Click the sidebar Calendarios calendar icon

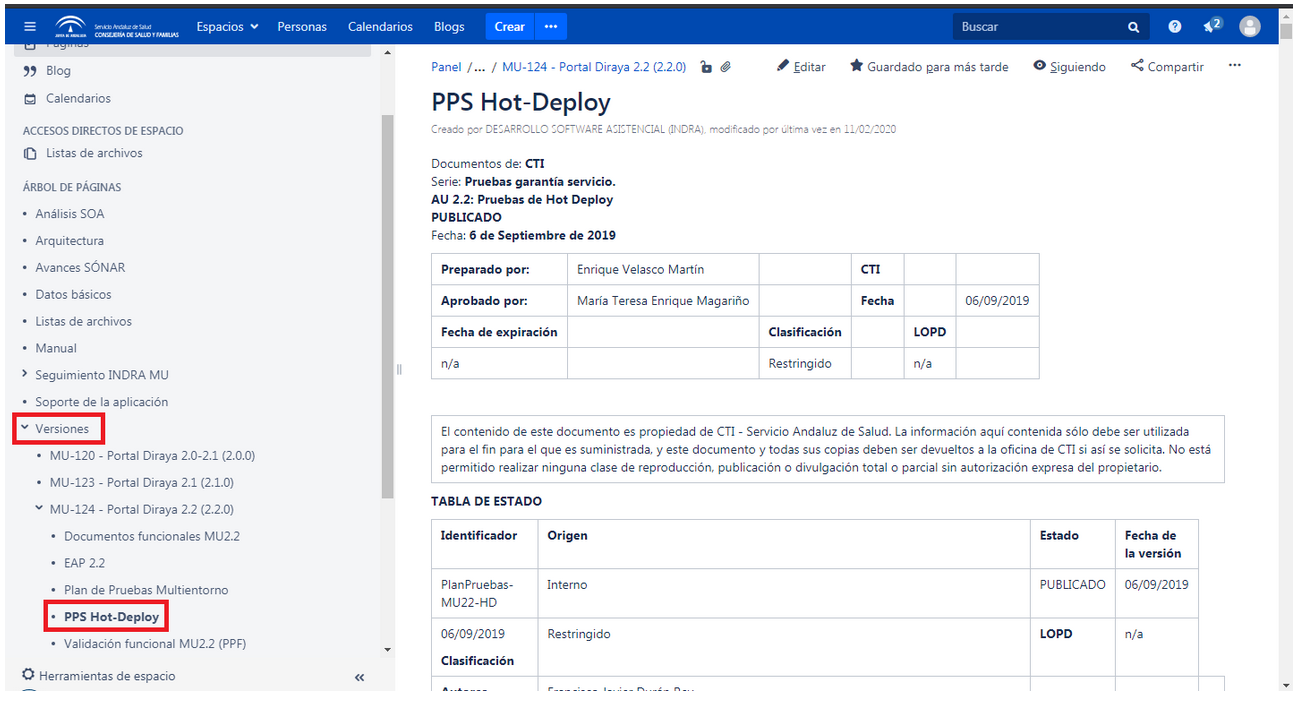click(30, 98)
